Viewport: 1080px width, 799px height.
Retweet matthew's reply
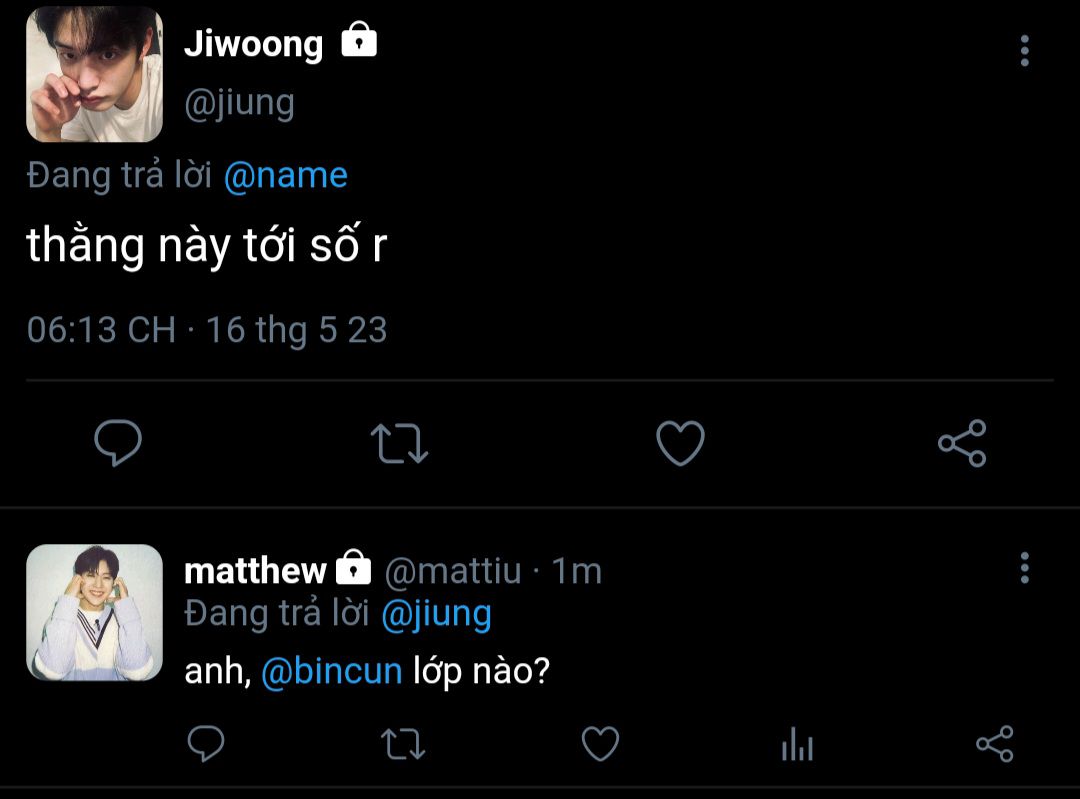[x=403, y=744]
